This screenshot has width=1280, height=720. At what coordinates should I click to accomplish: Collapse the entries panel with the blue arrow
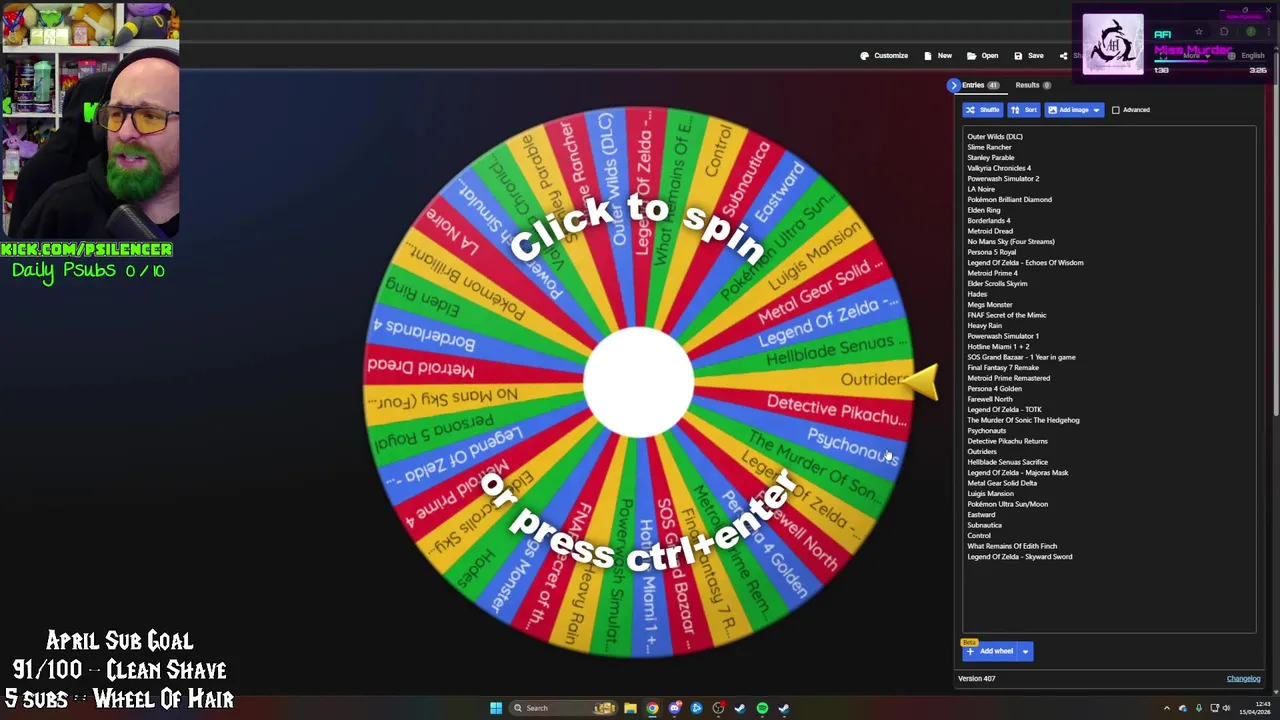tap(953, 85)
